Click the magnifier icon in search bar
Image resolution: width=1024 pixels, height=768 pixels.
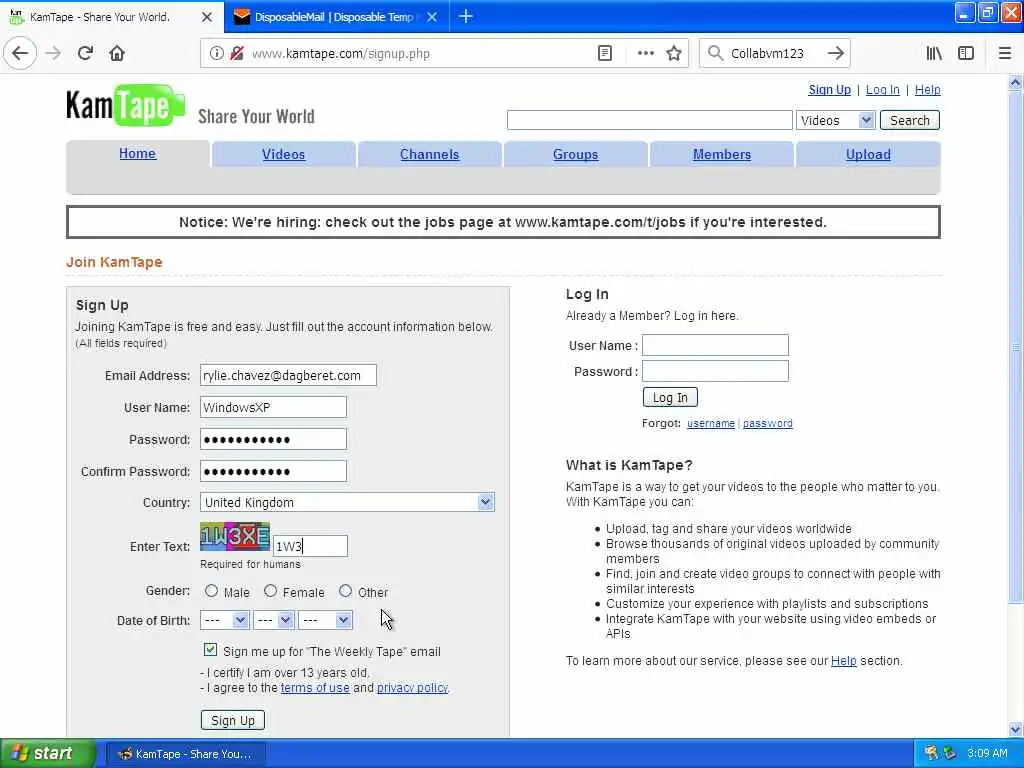(x=716, y=54)
